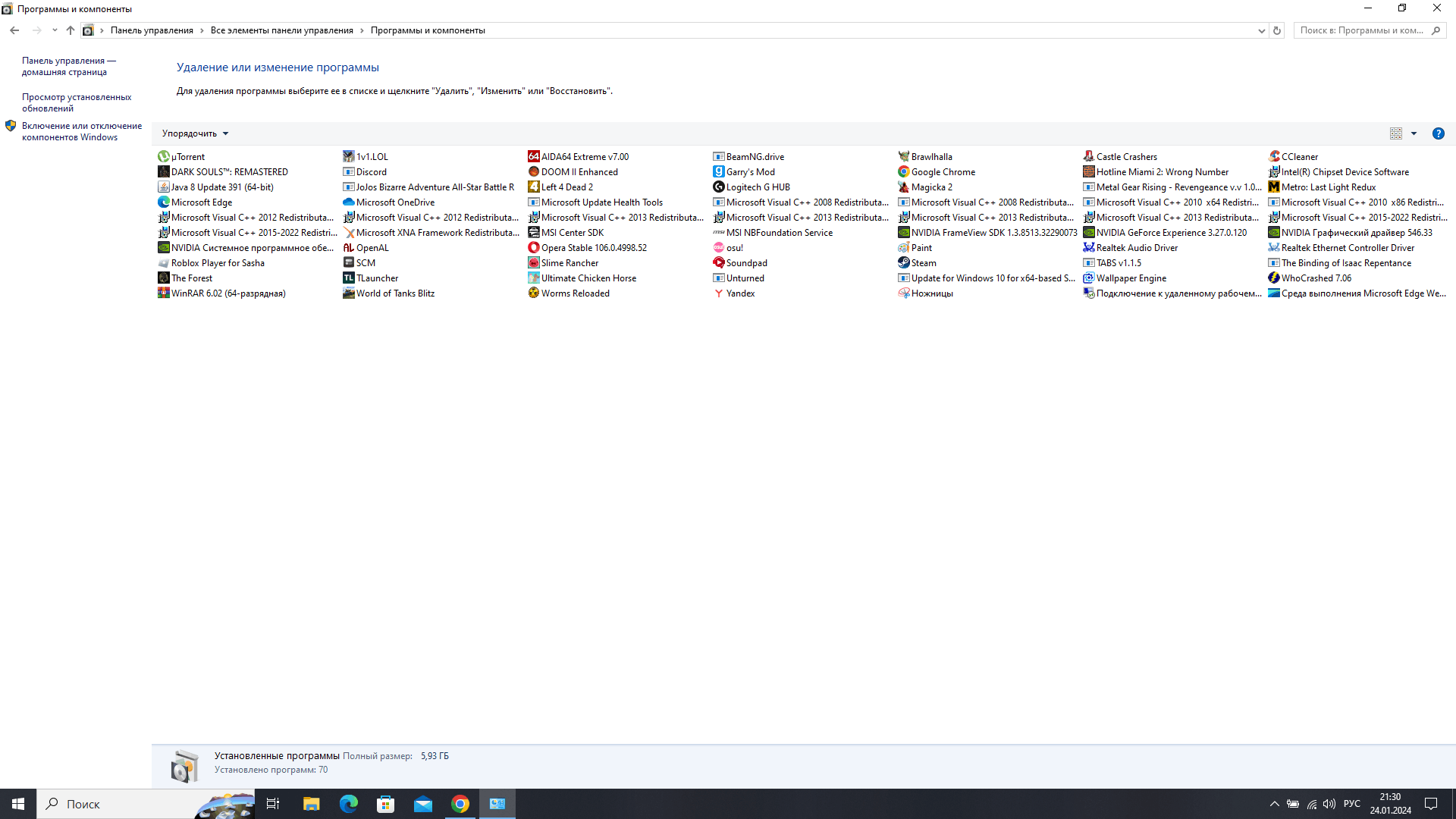Select the Logitech G HUB icon
The width and height of the screenshot is (1456, 819).
pyautogui.click(x=718, y=187)
